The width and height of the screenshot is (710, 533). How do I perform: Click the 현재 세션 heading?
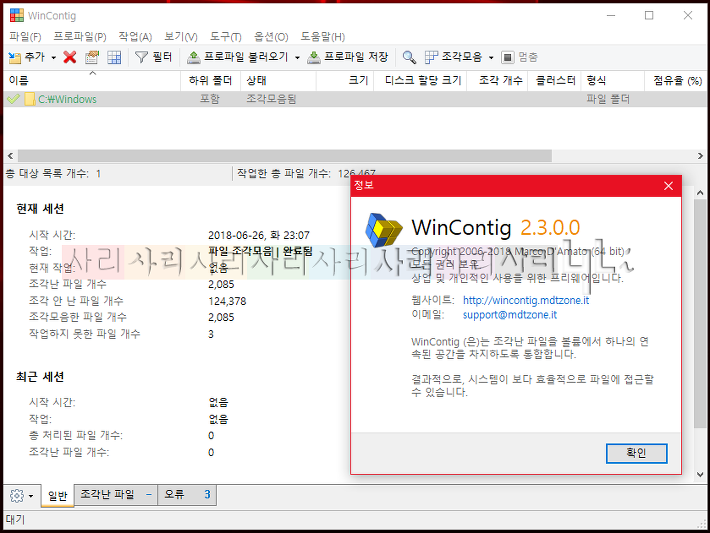40,209
